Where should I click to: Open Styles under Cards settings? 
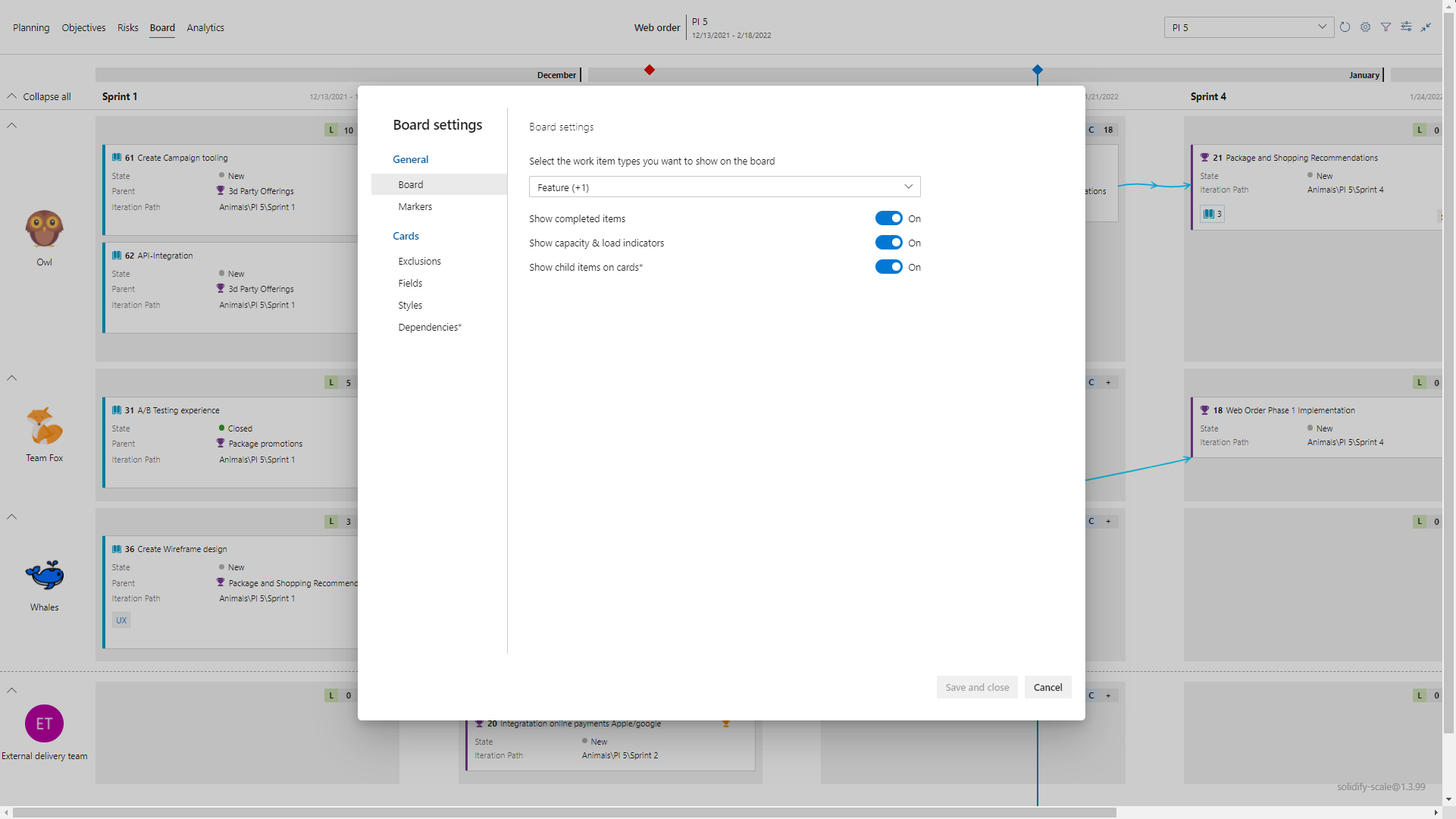click(410, 305)
